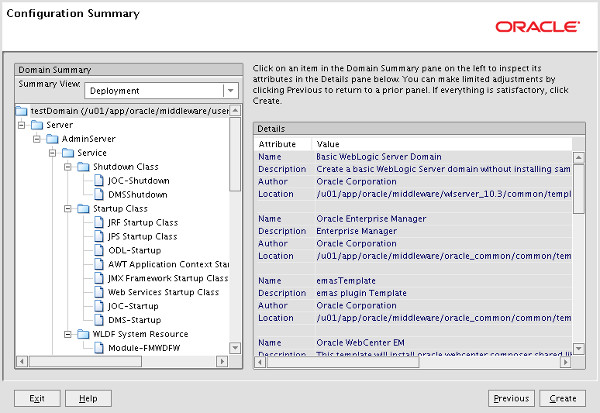600x413 pixels.
Task: Select Module-FMWDFW tree item
Action: 144,348
